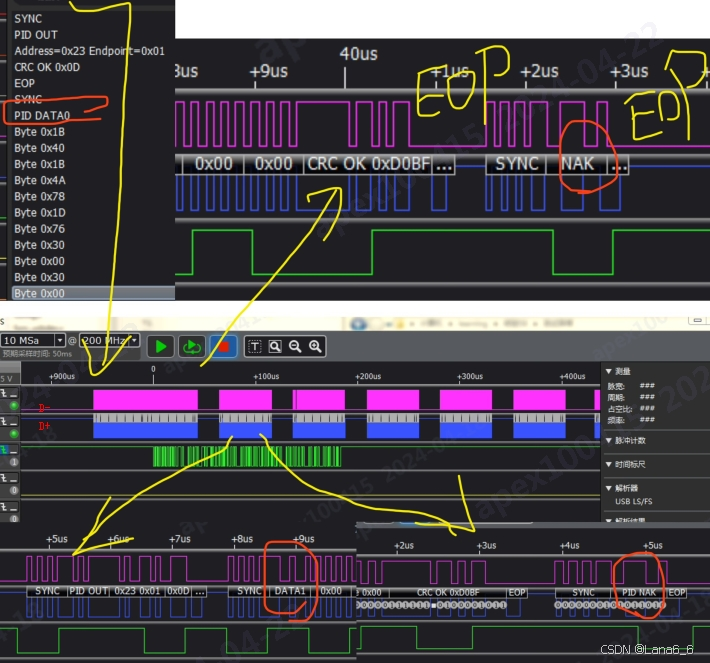The image size is (710, 663).
Task: Zoom to fit with the boxed magnifier icon
Action: point(275,347)
